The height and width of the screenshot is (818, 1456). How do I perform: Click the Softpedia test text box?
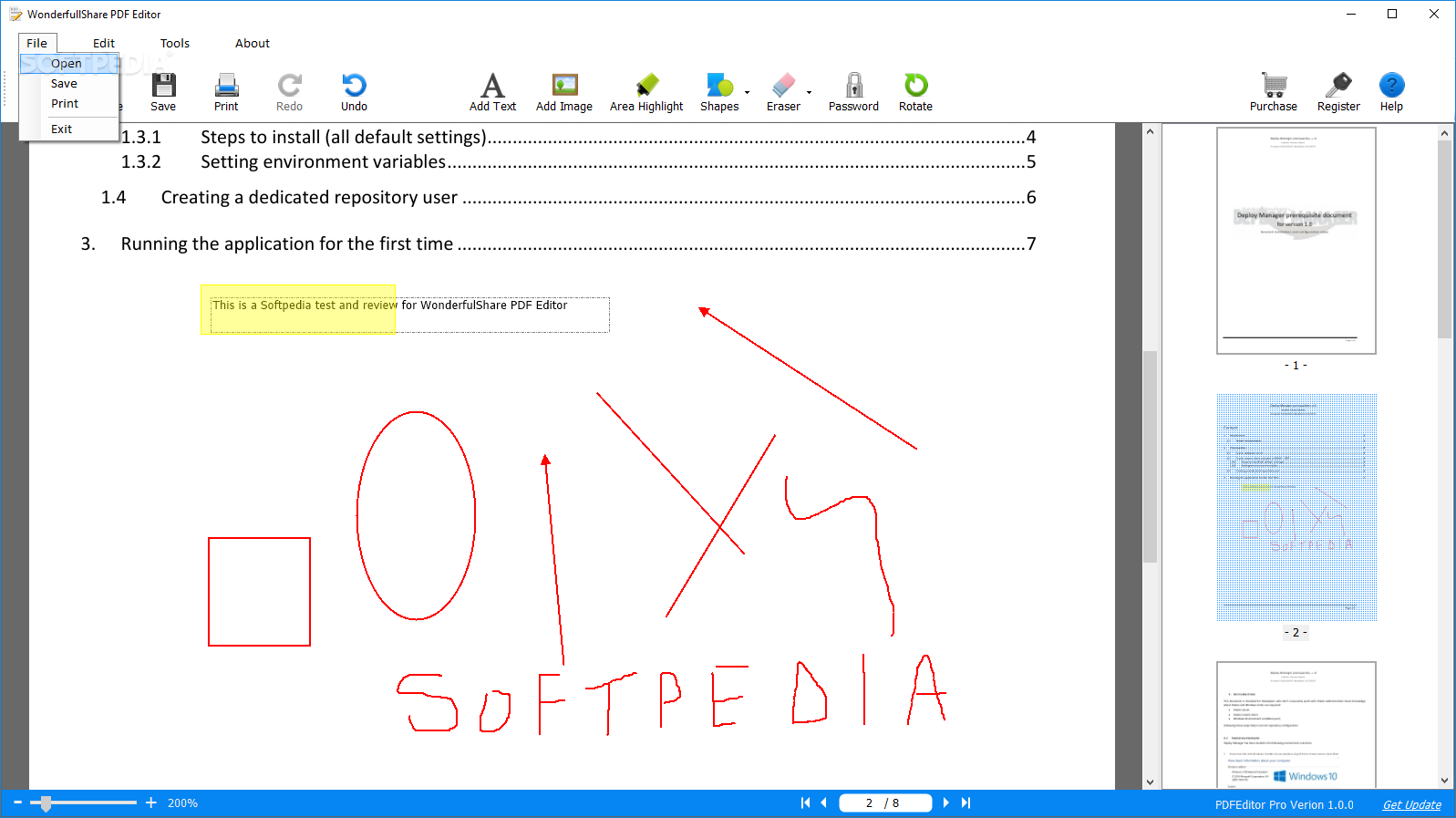[409, 315]
